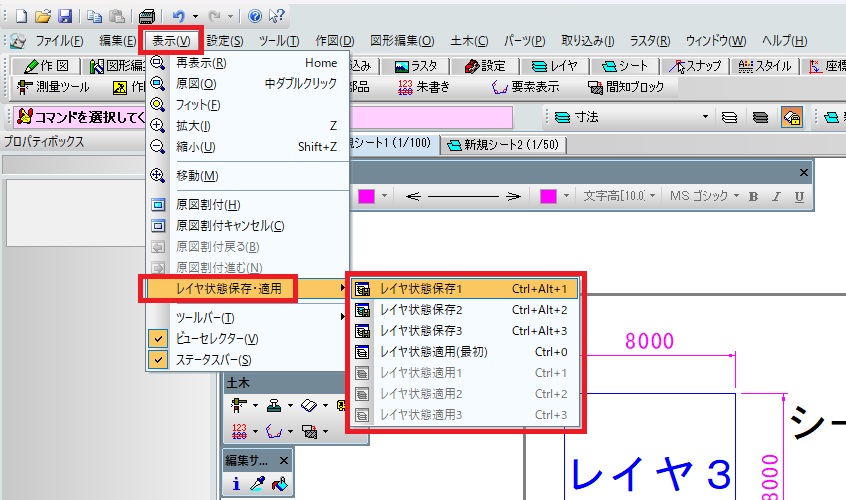Click the info icon in the 編集サ panel
This screenshot has width=846, height=500.
[x=236, y=484]
